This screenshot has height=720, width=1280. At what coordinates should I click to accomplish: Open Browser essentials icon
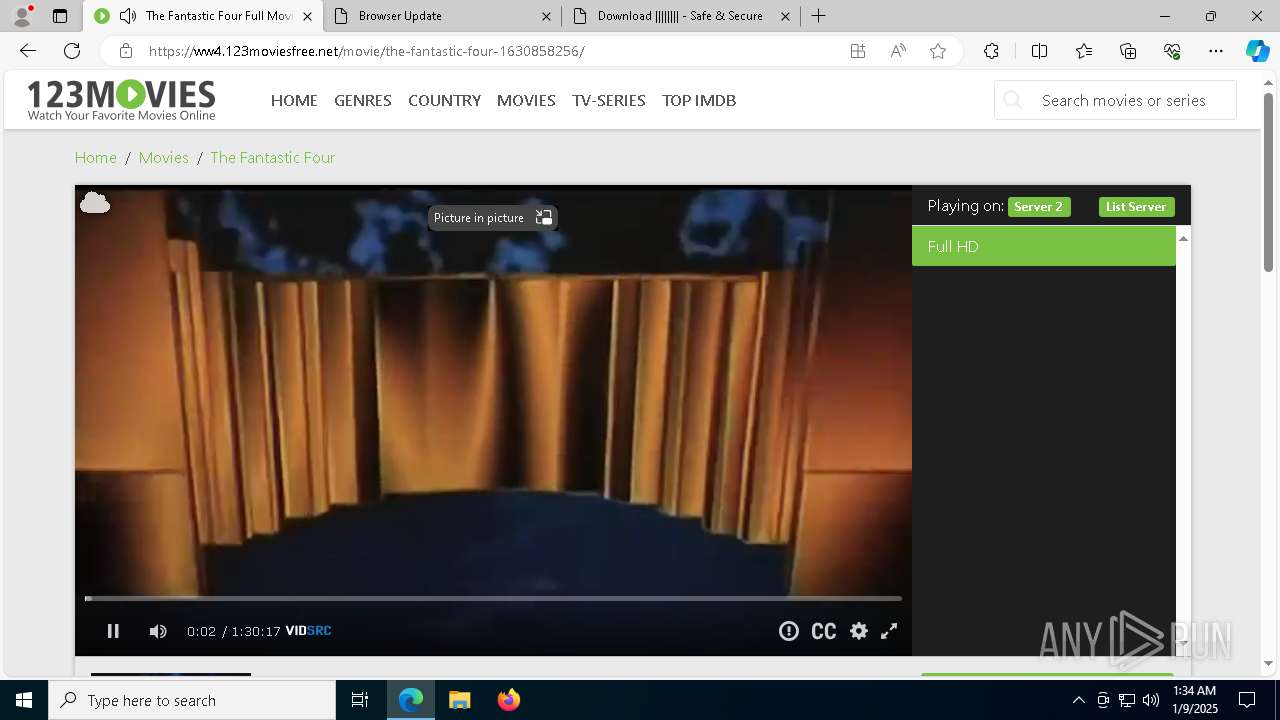point(1172,51)
